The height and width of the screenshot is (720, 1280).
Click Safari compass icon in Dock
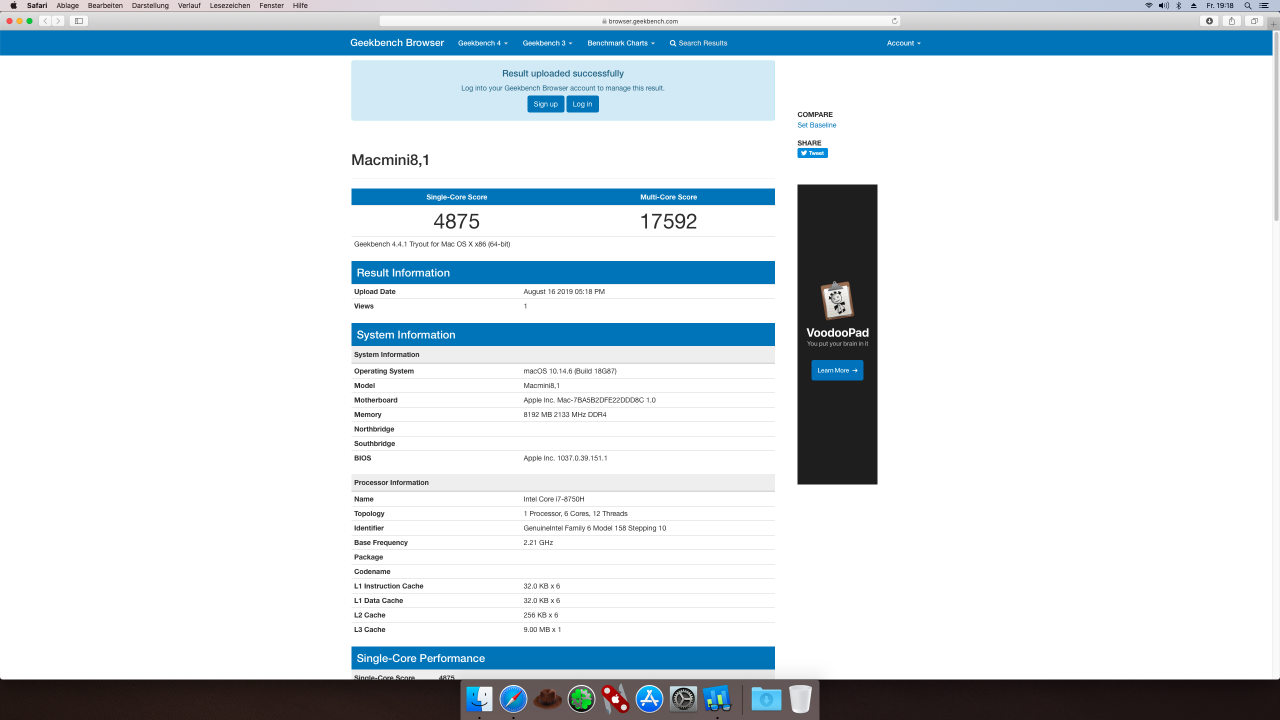pyautogui.click(x=514, y=699)
